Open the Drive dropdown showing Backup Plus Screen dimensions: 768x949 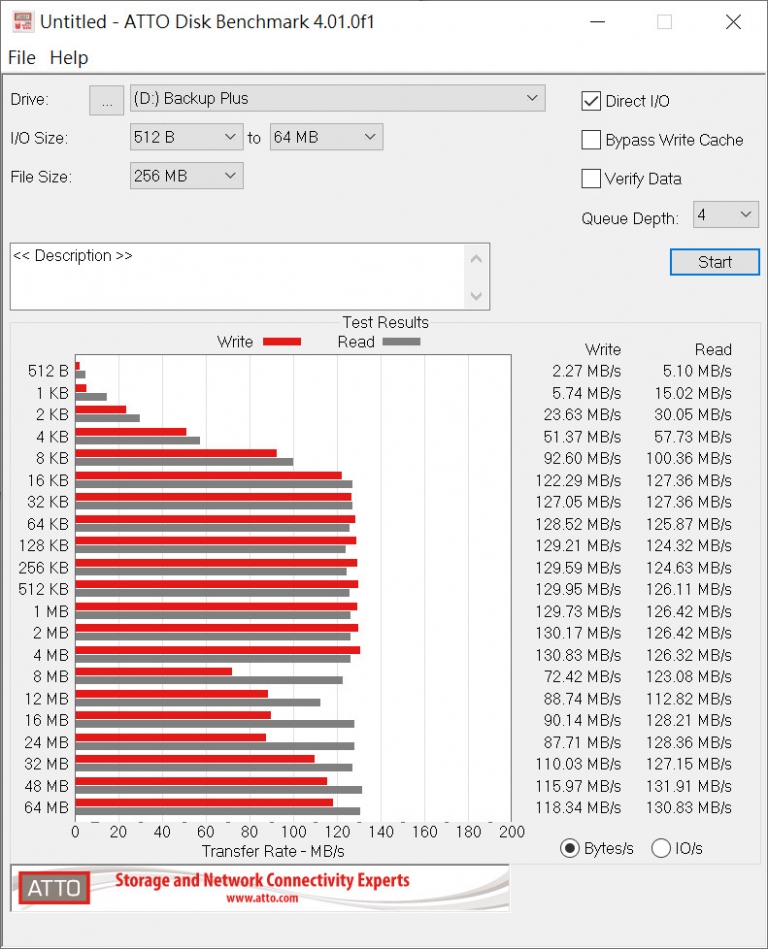tap(338, 98)
